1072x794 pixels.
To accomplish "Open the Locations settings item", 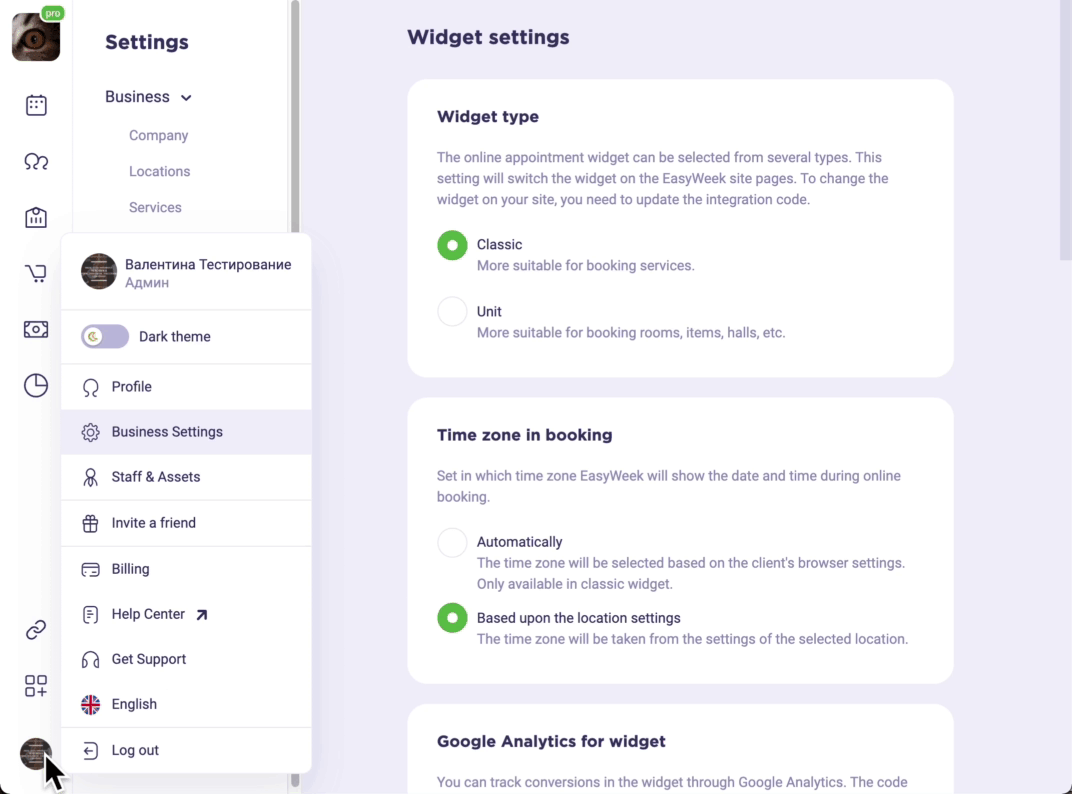I will [159, 171].
